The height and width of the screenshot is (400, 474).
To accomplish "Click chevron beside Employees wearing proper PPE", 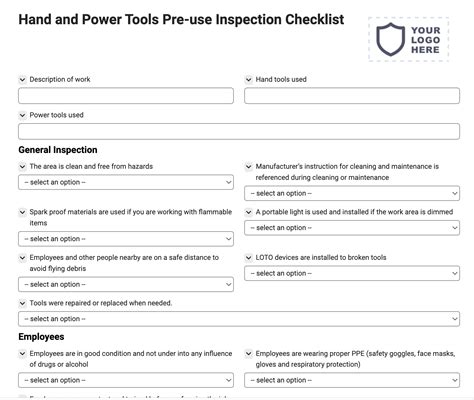I will 248,354.
